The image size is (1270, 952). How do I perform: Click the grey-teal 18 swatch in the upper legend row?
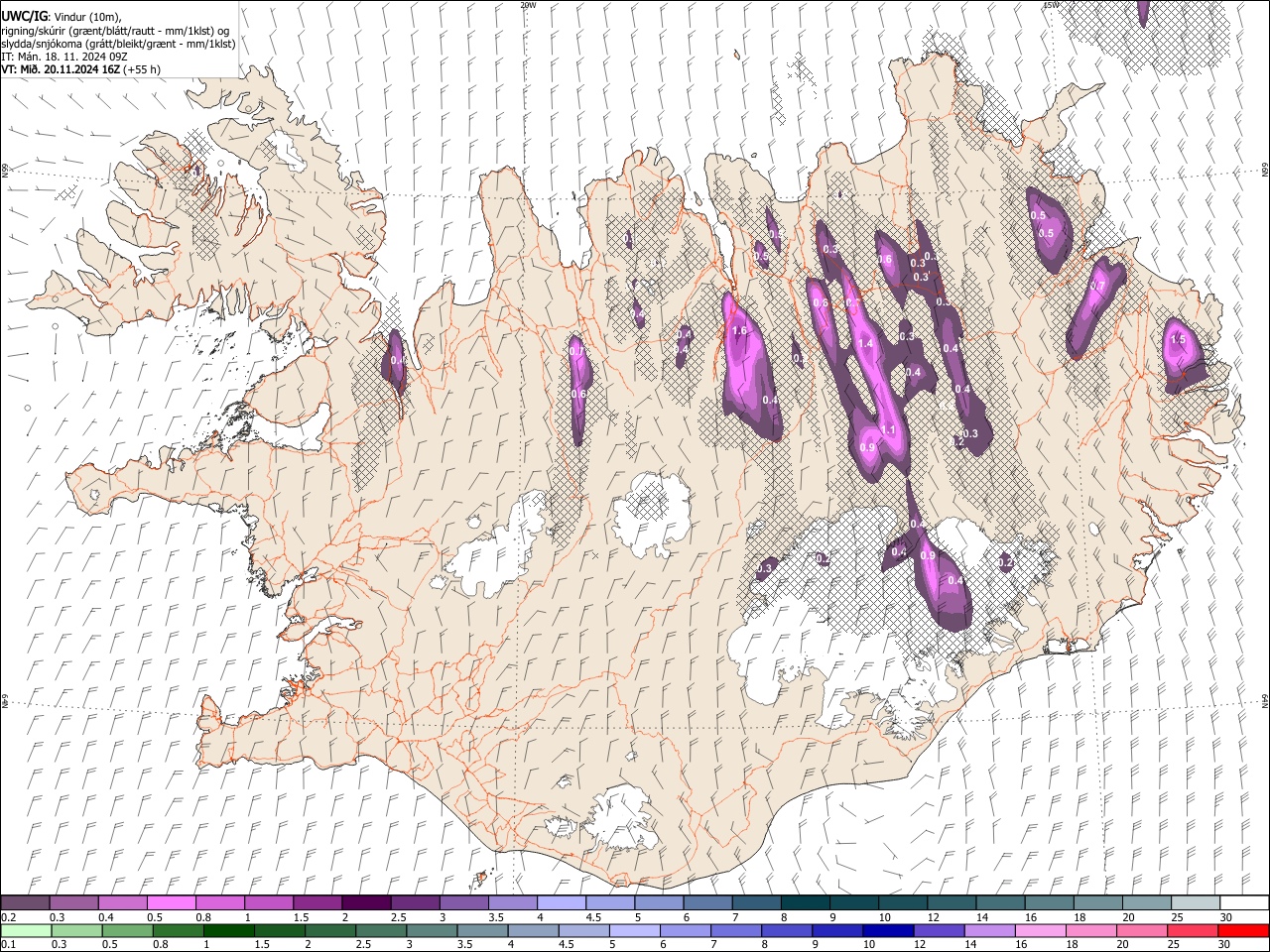pos(1098,903)
